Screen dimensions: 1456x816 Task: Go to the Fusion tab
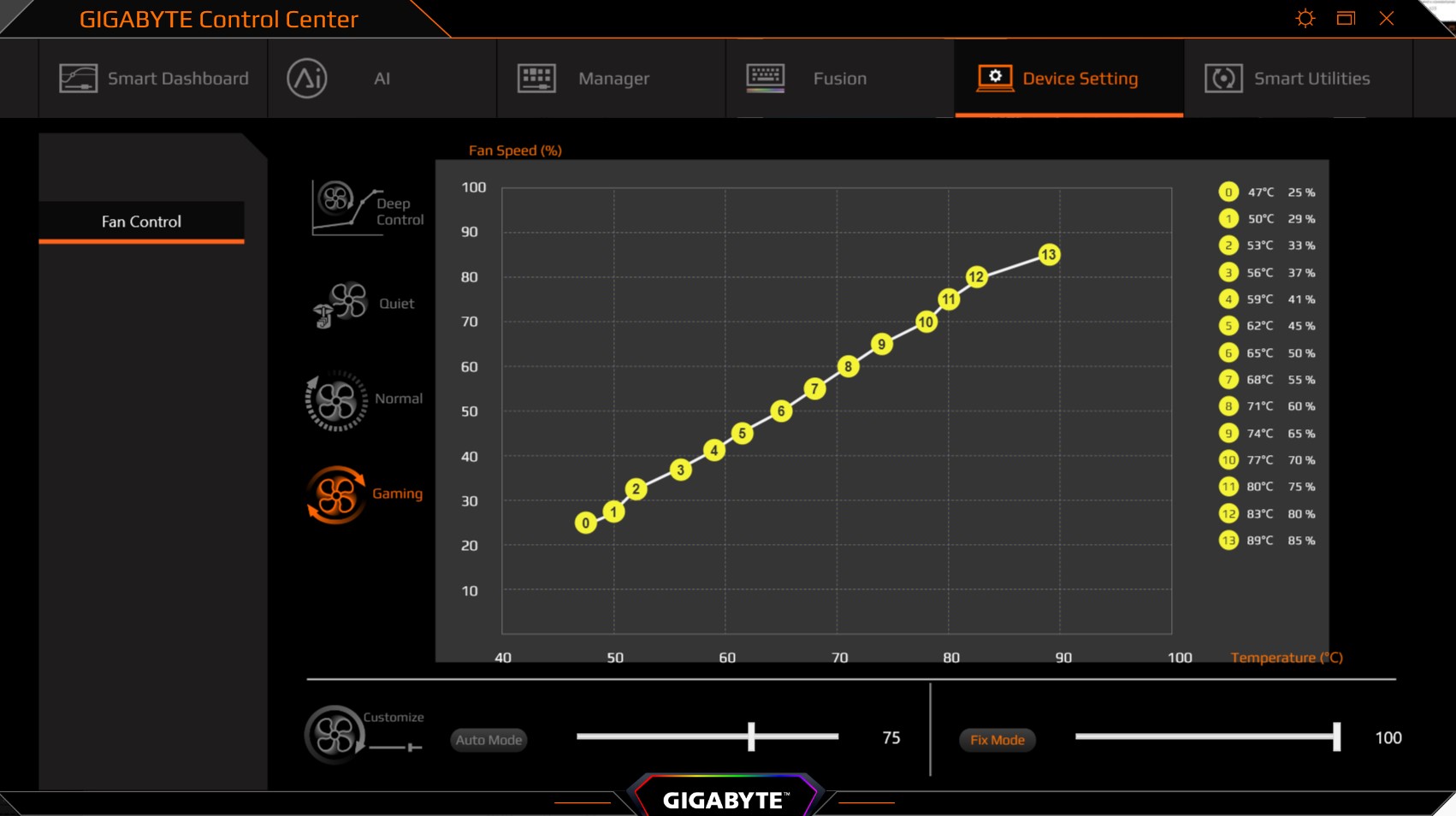[840, 79]
